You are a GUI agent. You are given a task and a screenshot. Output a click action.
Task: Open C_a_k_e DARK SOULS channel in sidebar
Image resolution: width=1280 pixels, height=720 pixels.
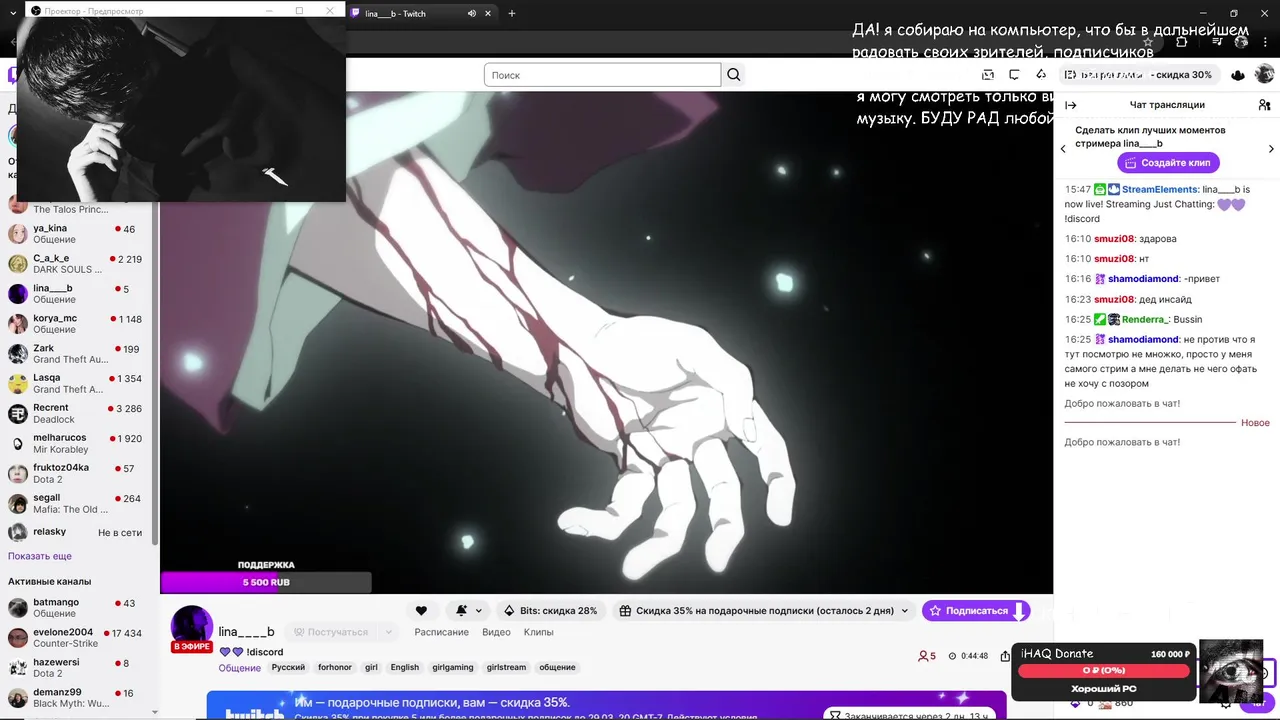(79, 264)
